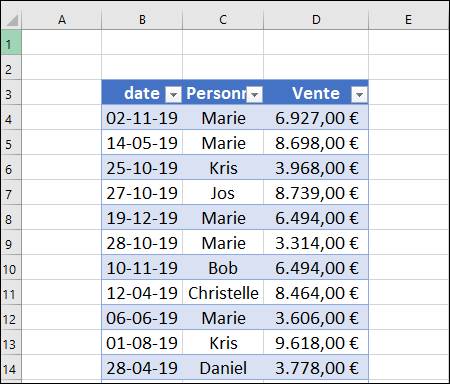Select row 13 header
This screenshot has height=384, width=450.
pyautogui.click(x=11, y=342)
